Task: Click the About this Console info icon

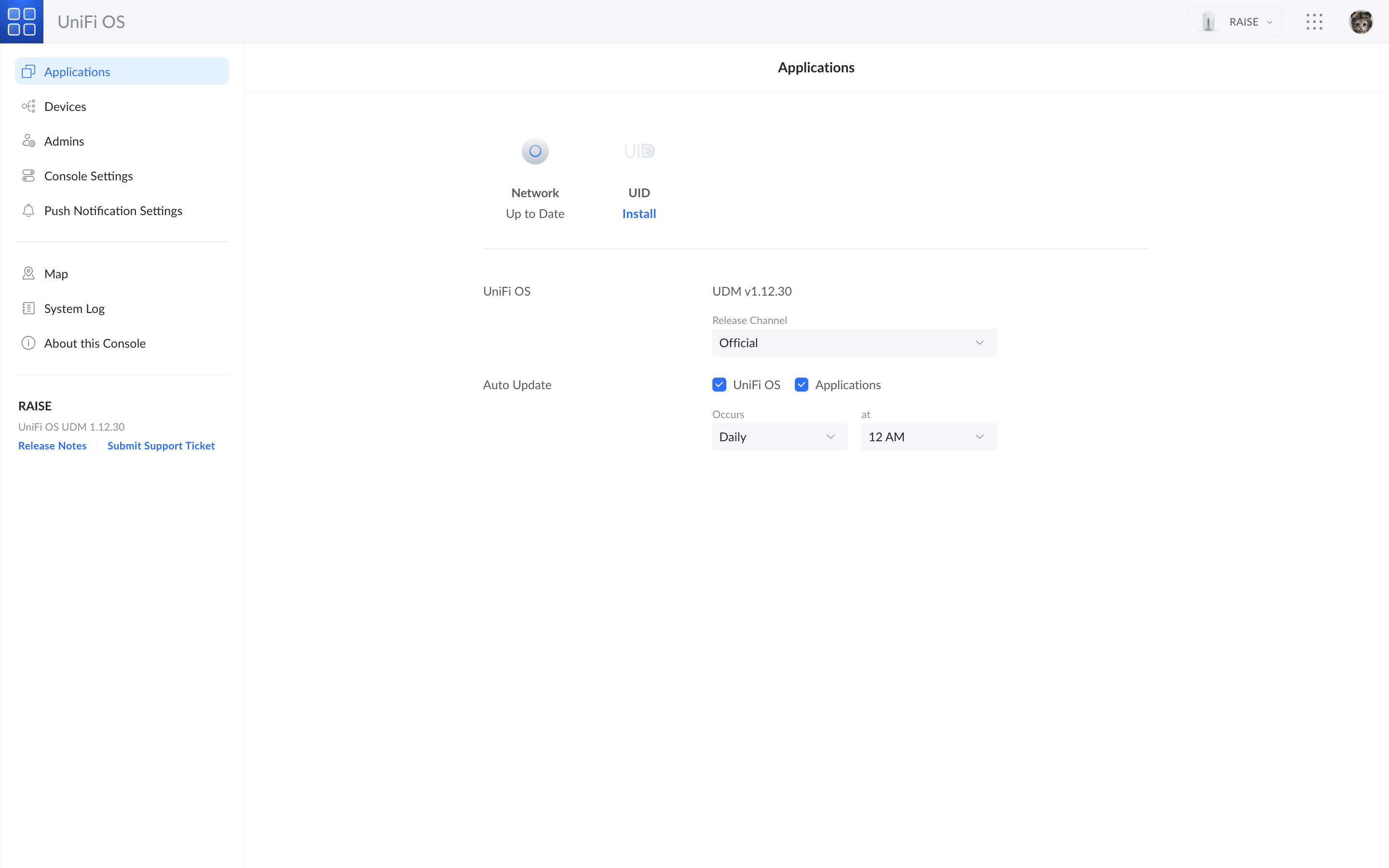Action: pyautogui.click(x=28, y=343)
